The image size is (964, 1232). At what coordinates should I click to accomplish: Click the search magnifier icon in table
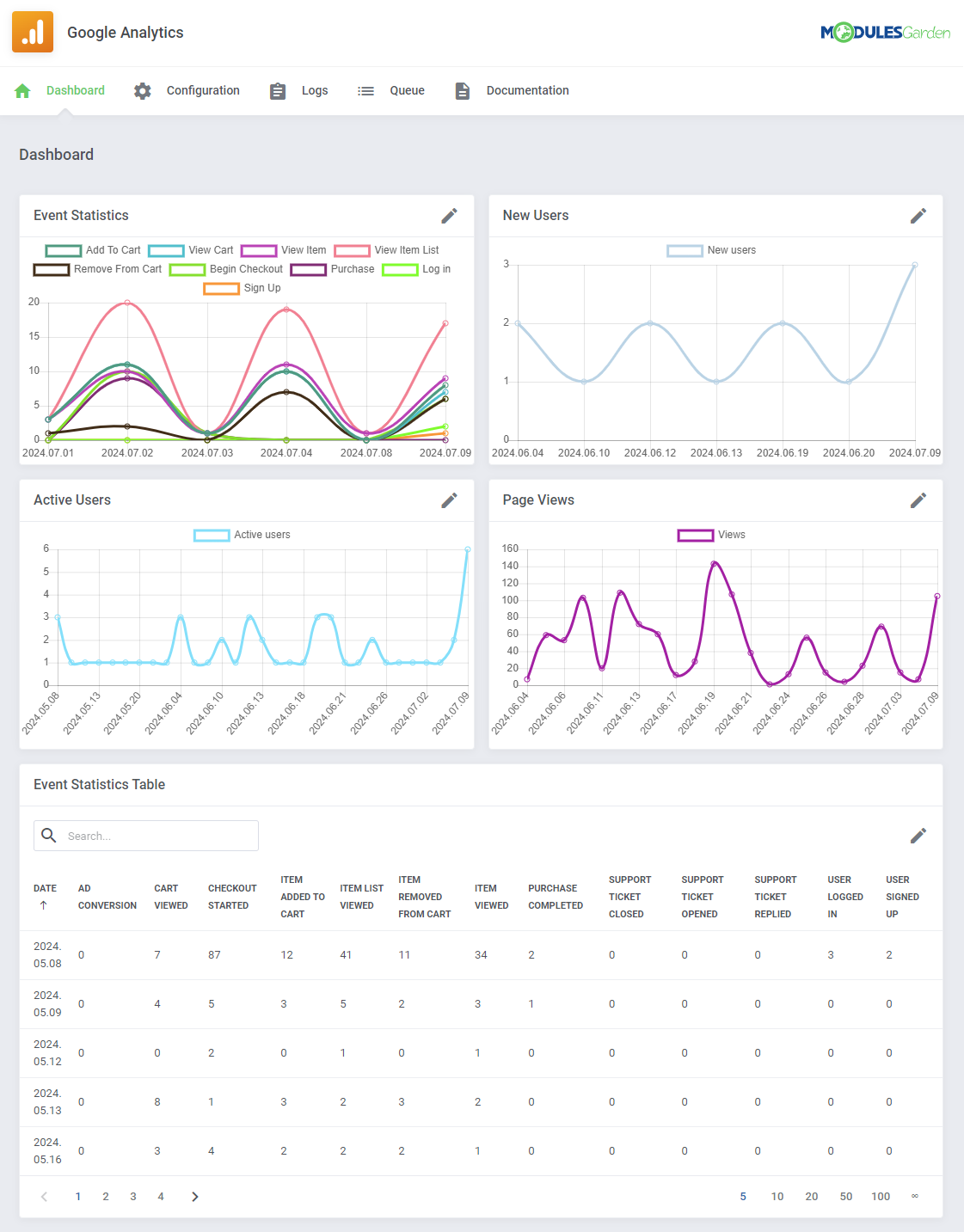[x=49, y=836]
